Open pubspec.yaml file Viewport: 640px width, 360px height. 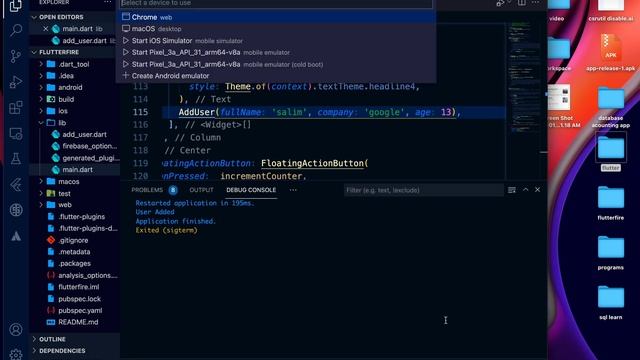tap(79, 311)
